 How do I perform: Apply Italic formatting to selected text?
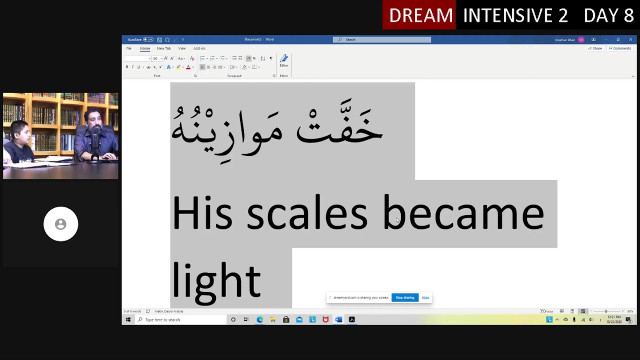133,67
